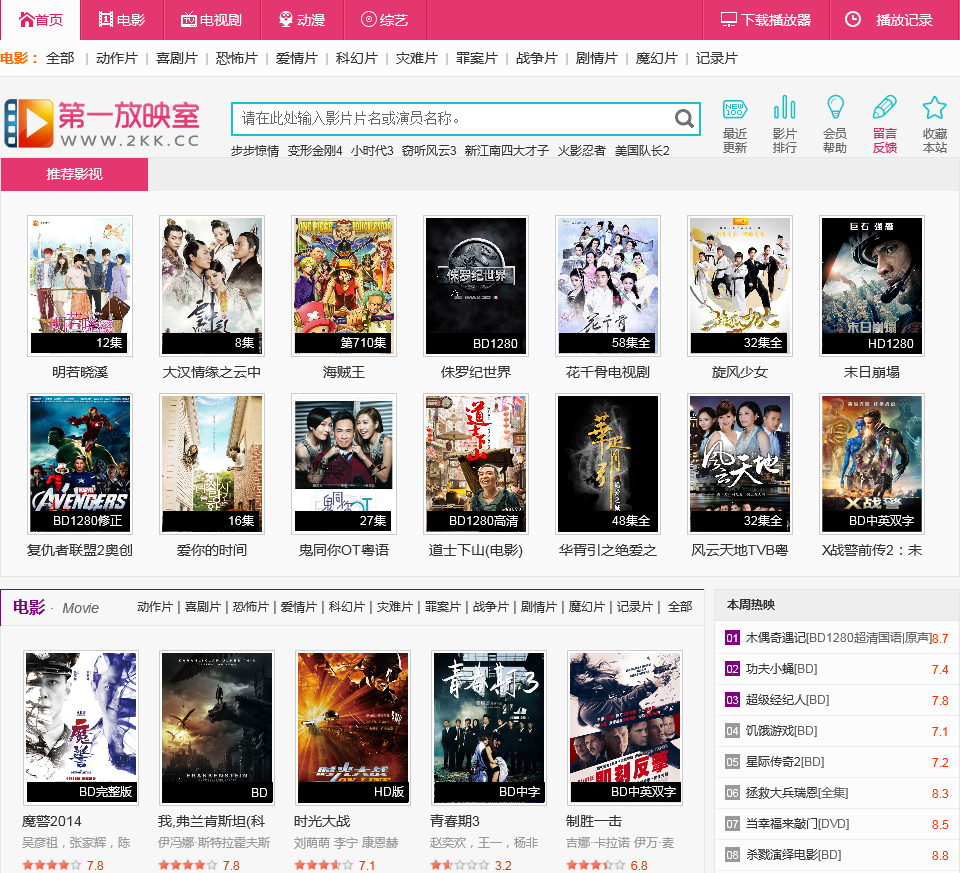
Task: Click the 收藏本站 star icon
Action: tap(934, 108)
